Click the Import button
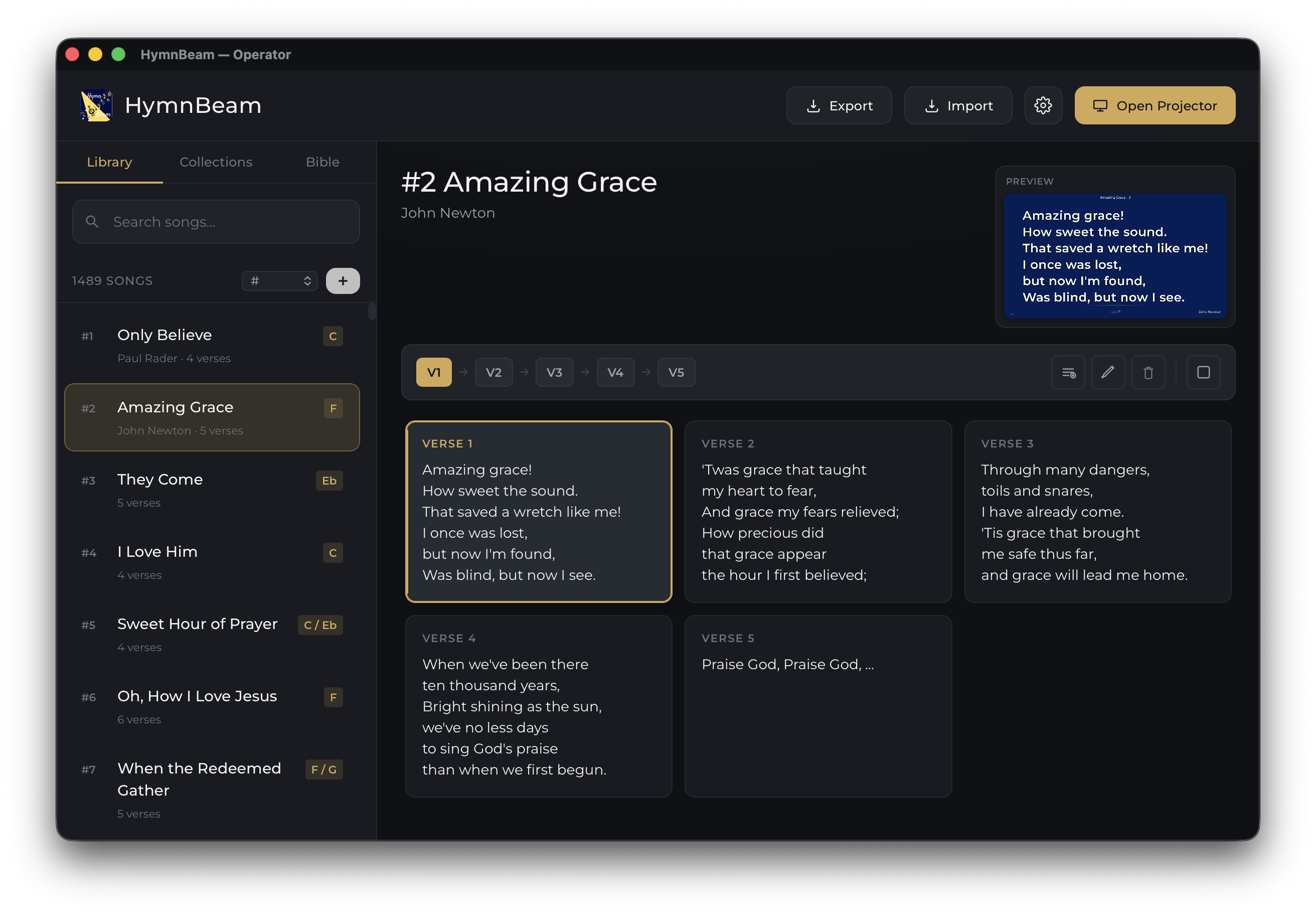 pyautogui.click(x=958, y=105)
